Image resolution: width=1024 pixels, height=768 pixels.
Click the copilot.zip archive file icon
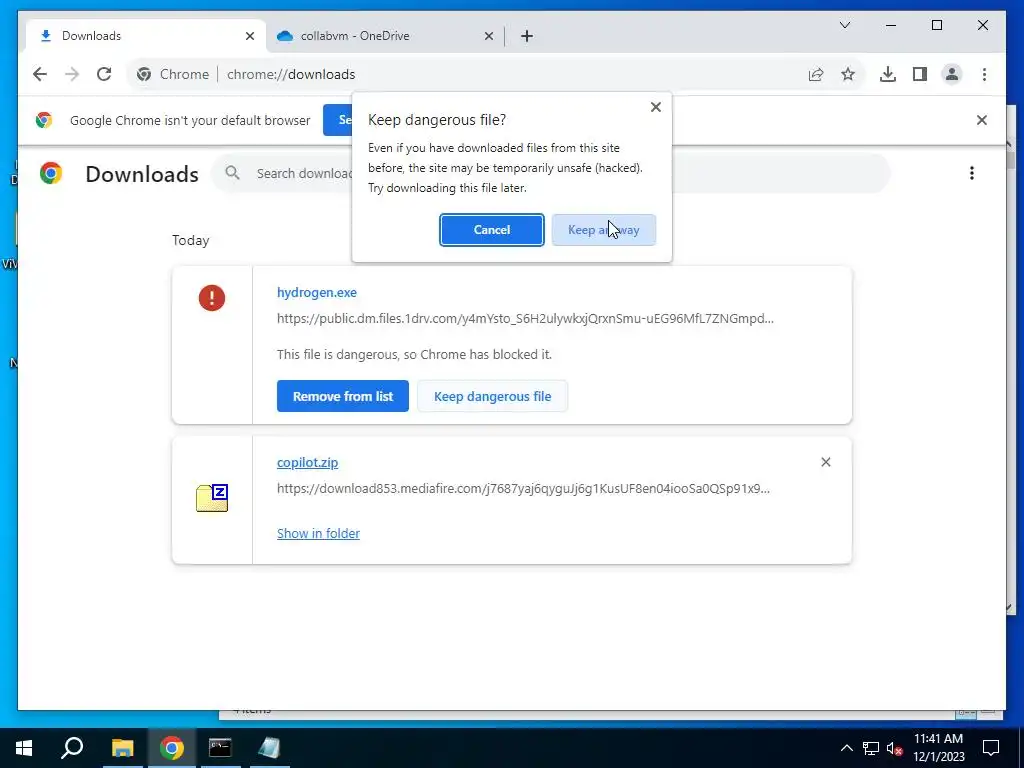click(x=212, y=498)
